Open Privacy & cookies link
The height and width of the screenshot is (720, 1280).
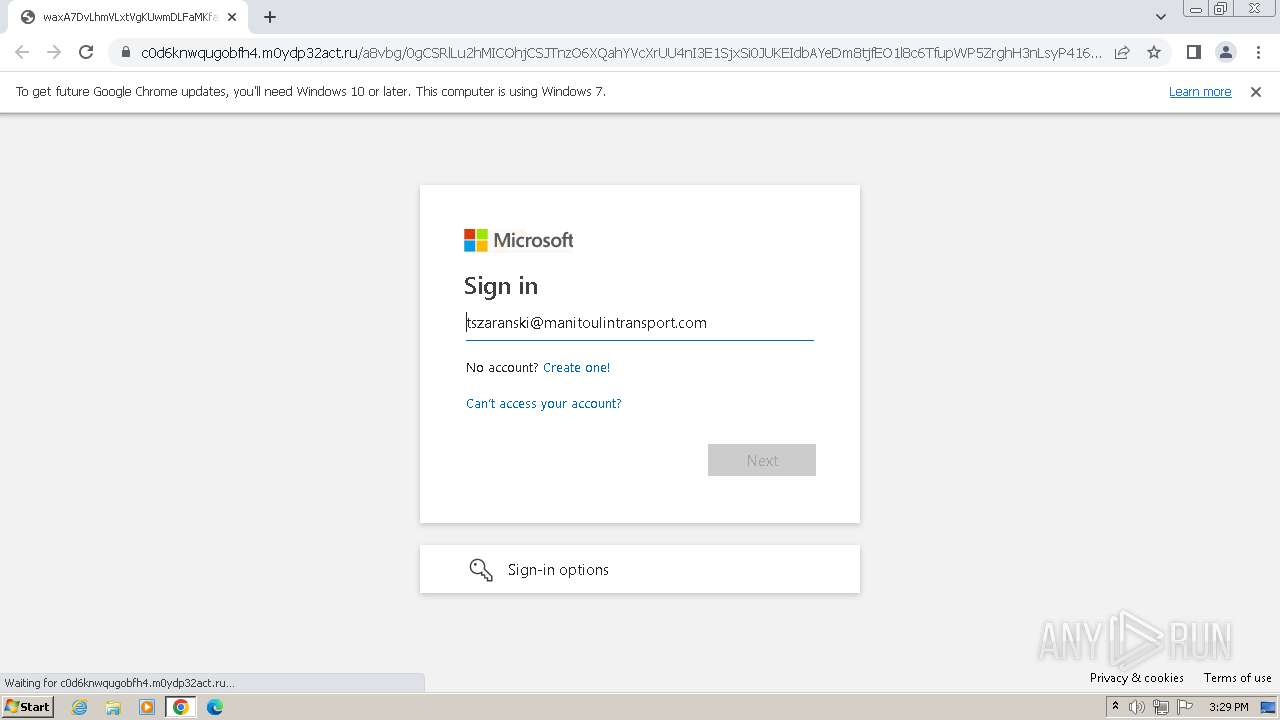(1137, 678)
